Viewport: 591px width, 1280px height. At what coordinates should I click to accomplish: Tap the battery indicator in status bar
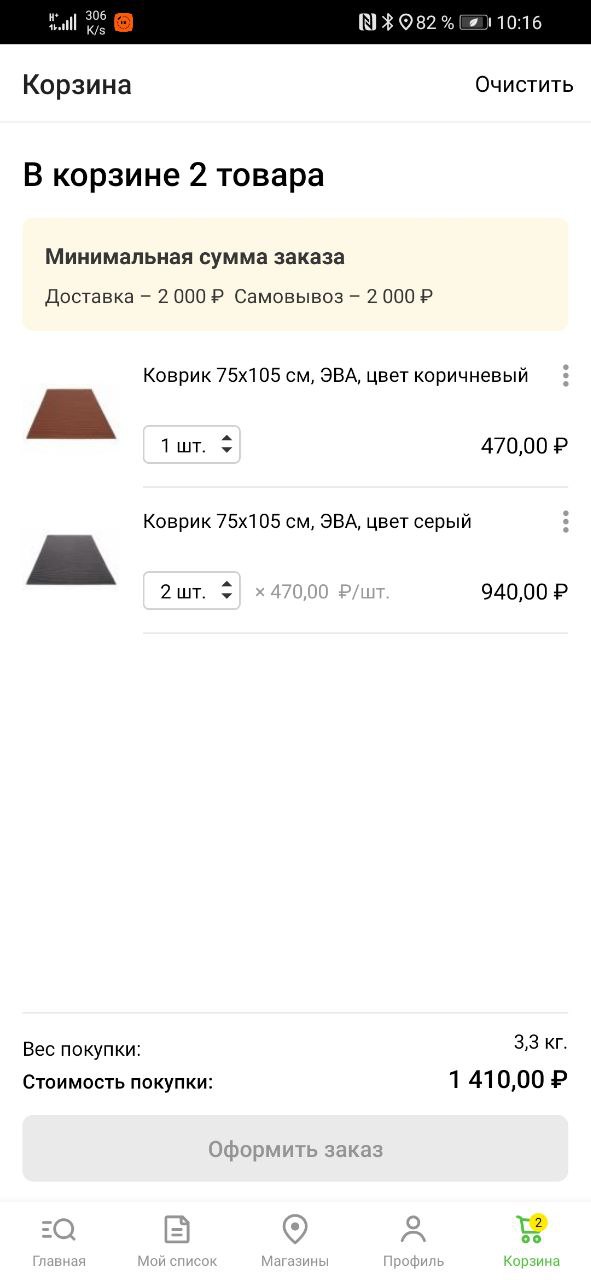[x=474, y=22]
